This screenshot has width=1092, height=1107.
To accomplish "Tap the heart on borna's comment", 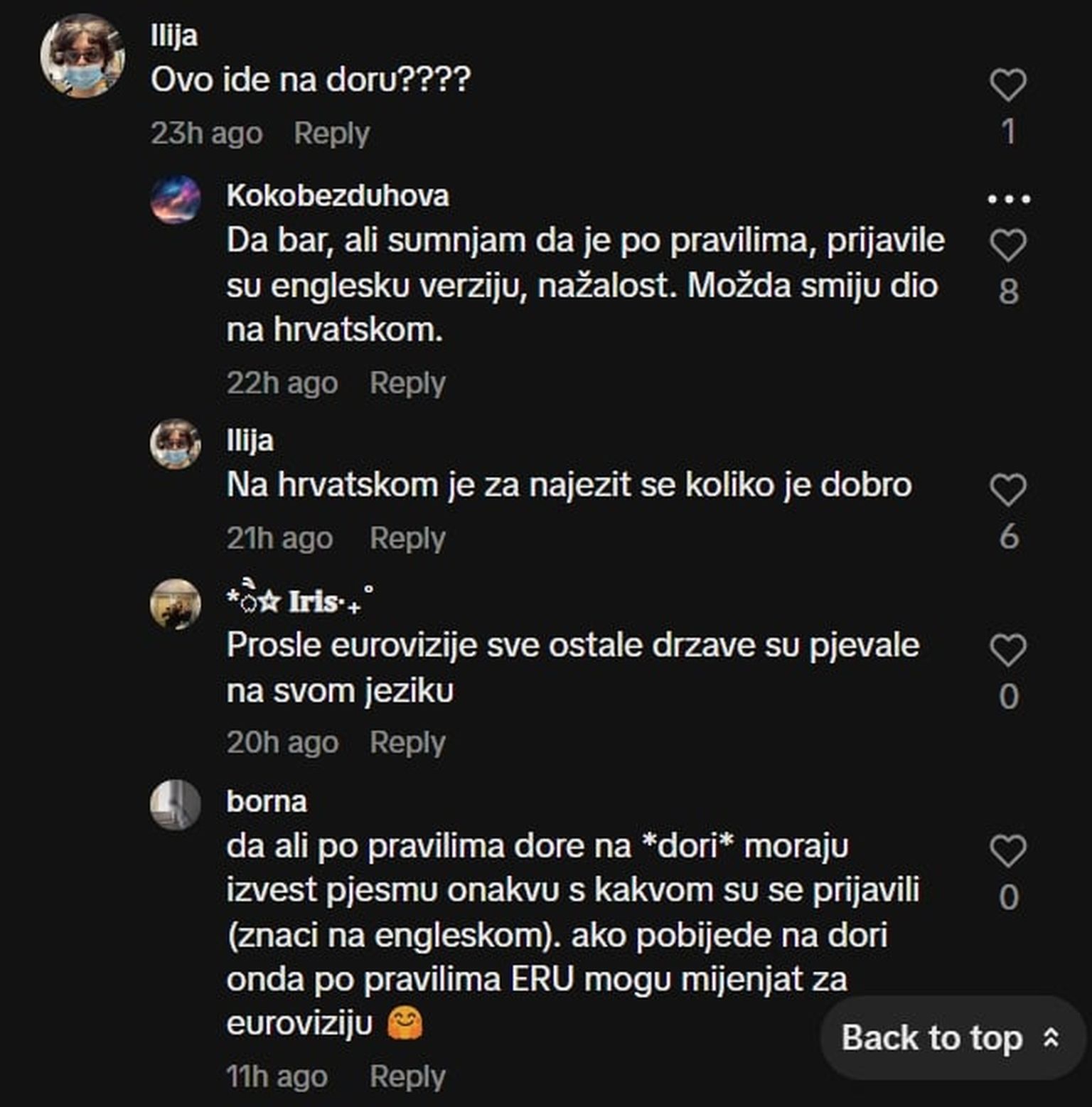I will tap(1007, 851).
